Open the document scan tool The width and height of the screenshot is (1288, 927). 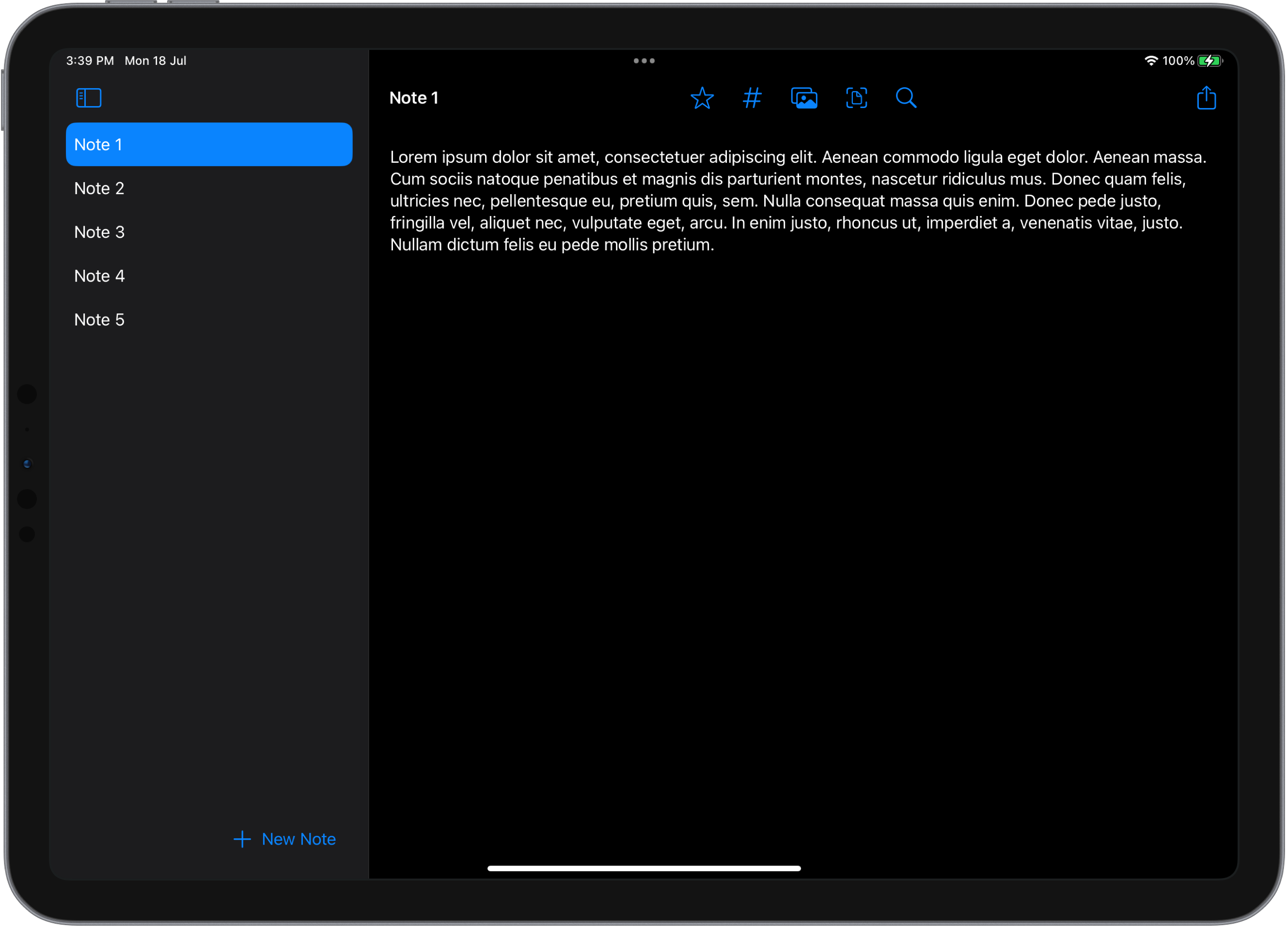[856, 98]
